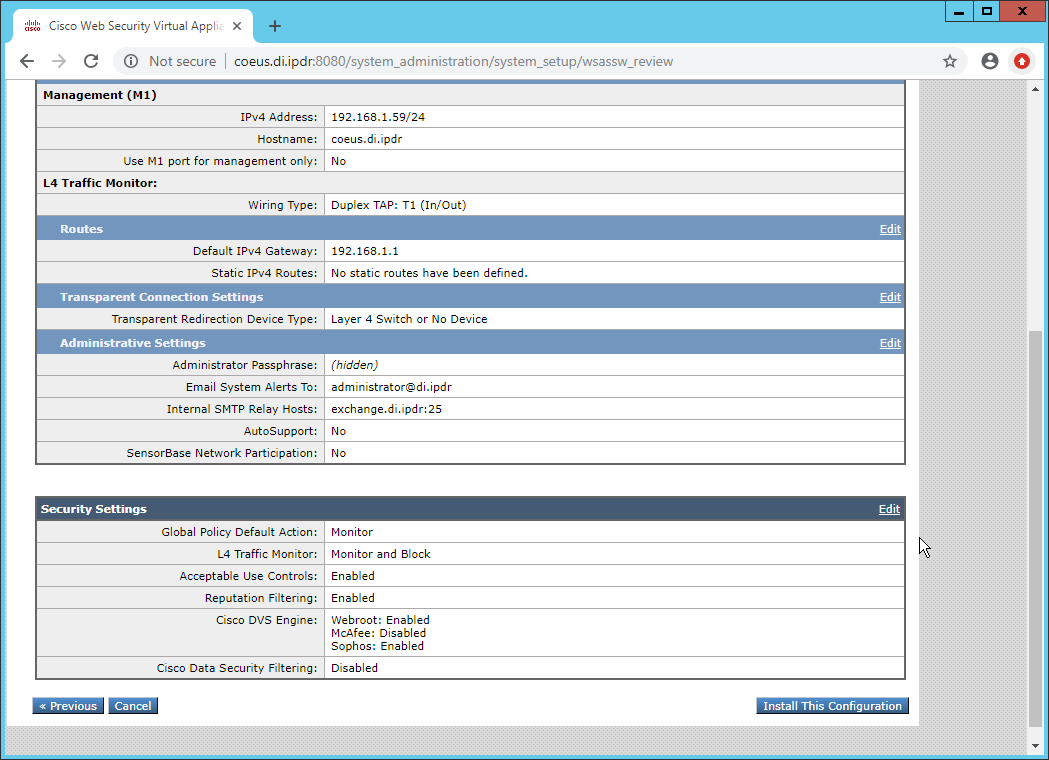
Task: Go back to the previous browser page
Action: [x=27, y=62]
